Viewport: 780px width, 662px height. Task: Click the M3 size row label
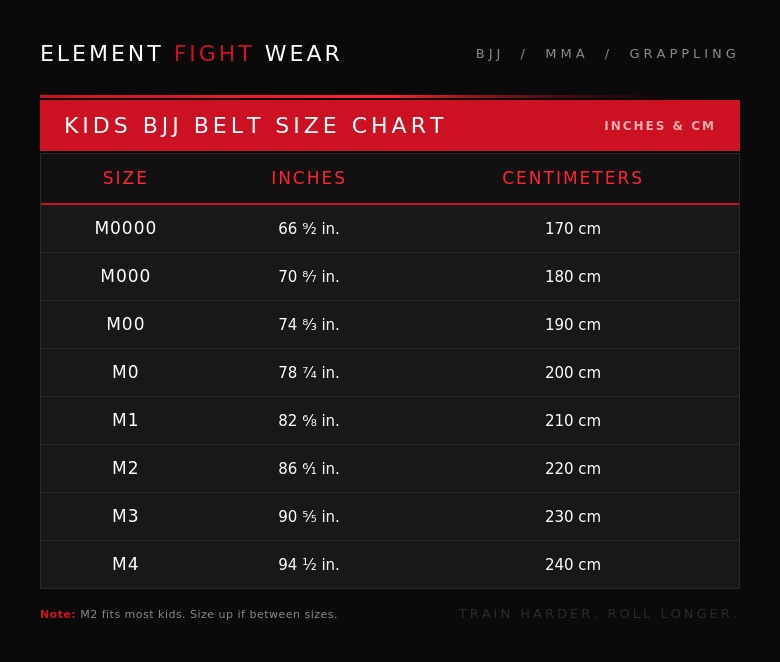point(126,516)
